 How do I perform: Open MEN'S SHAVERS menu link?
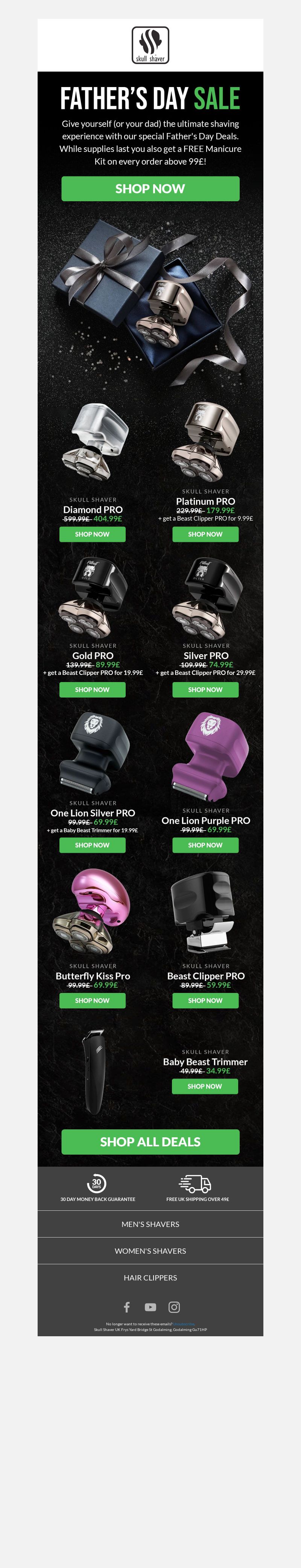pyautogui.click(x=150, y=1224)
